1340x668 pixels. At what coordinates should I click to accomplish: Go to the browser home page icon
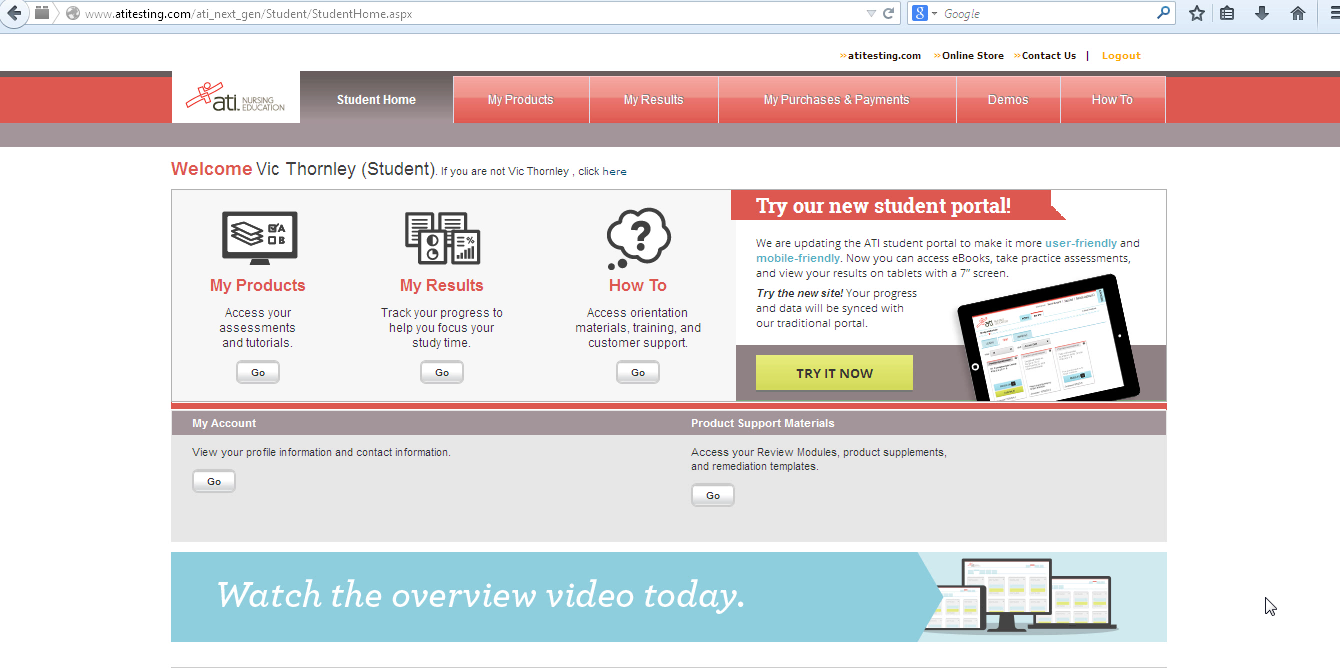(x=1297, y=13)
